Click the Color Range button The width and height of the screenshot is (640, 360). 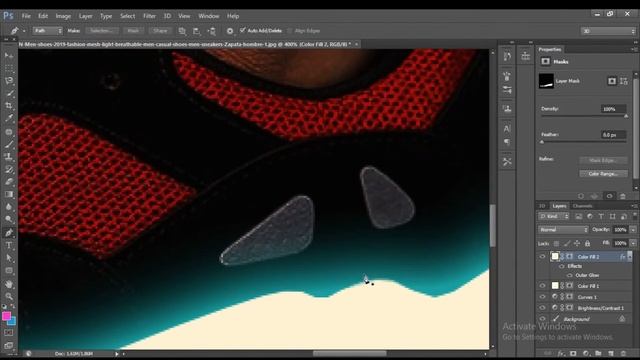coord(603,174)
